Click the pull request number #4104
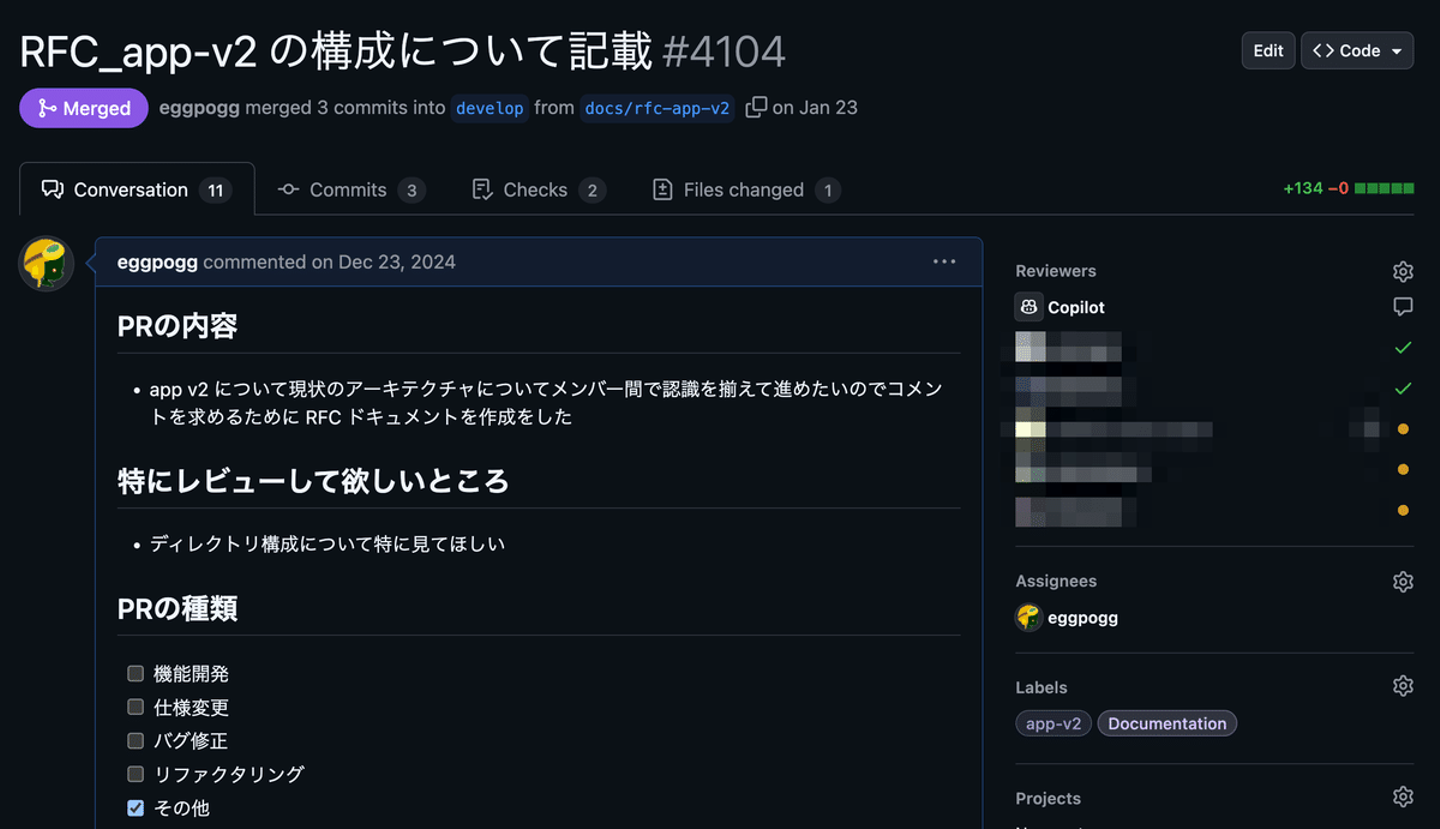 pos(724,52)
